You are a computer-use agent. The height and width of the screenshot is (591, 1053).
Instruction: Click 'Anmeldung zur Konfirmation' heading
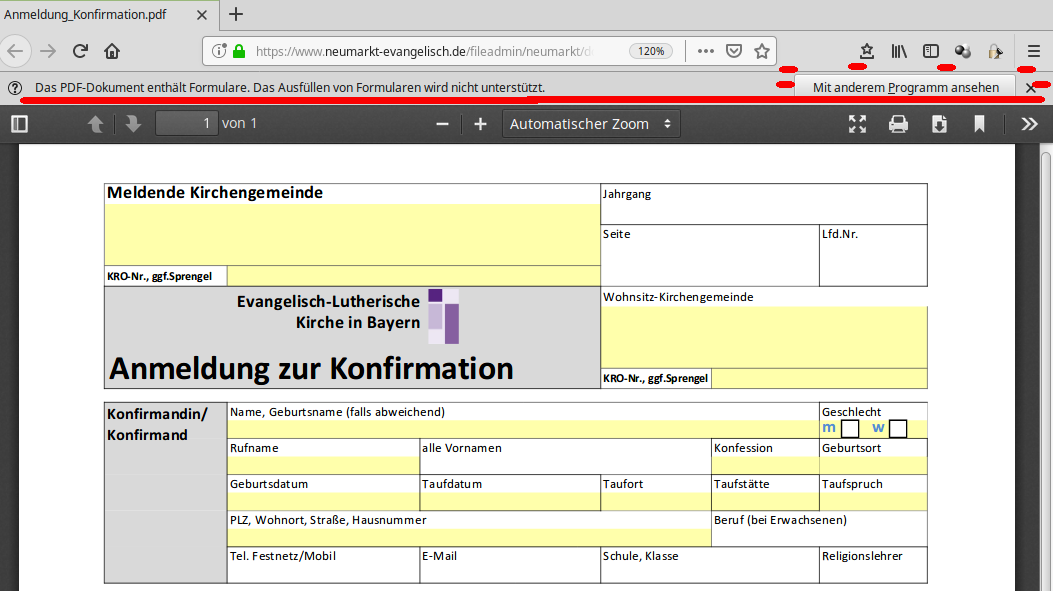click(x=311, y=368)
